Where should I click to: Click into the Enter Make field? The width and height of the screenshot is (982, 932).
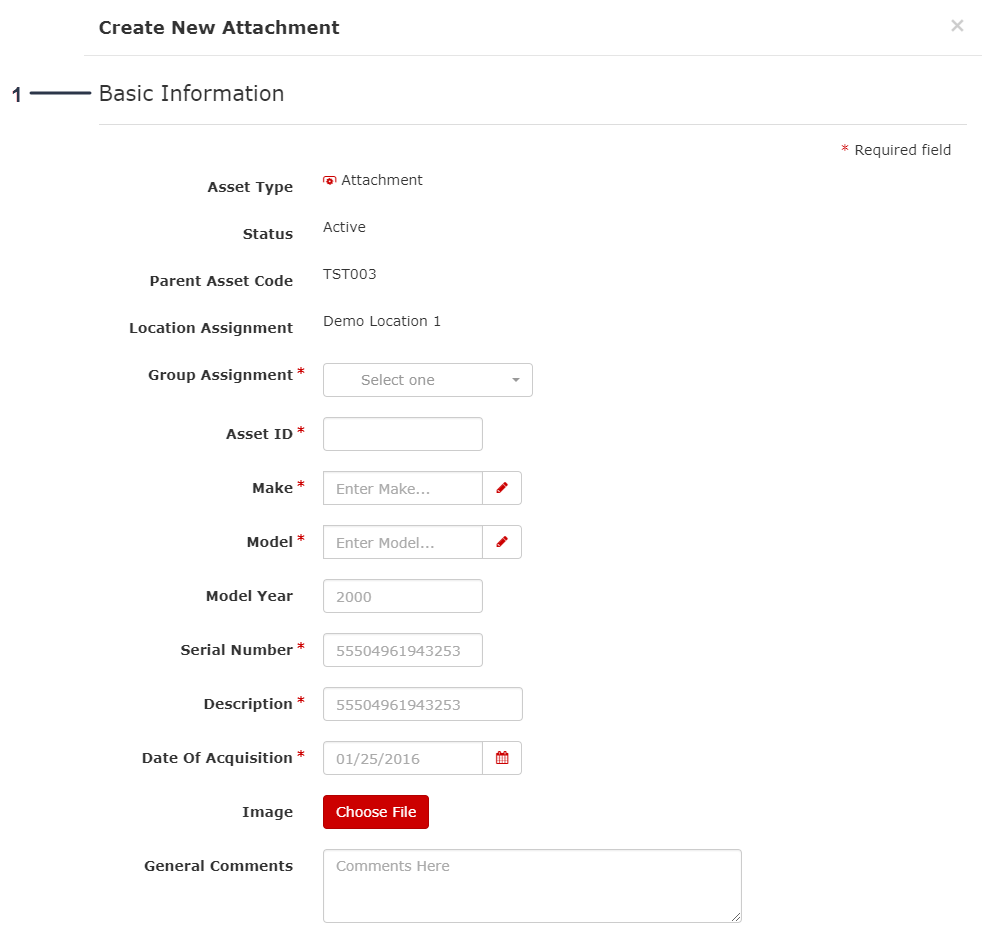tap(402, 488)
